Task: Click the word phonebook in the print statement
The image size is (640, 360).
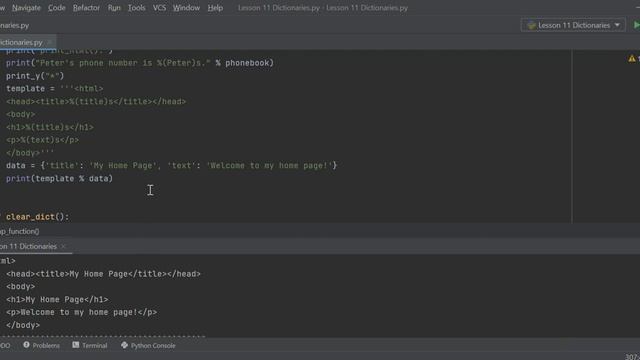Action: [247, 63]
